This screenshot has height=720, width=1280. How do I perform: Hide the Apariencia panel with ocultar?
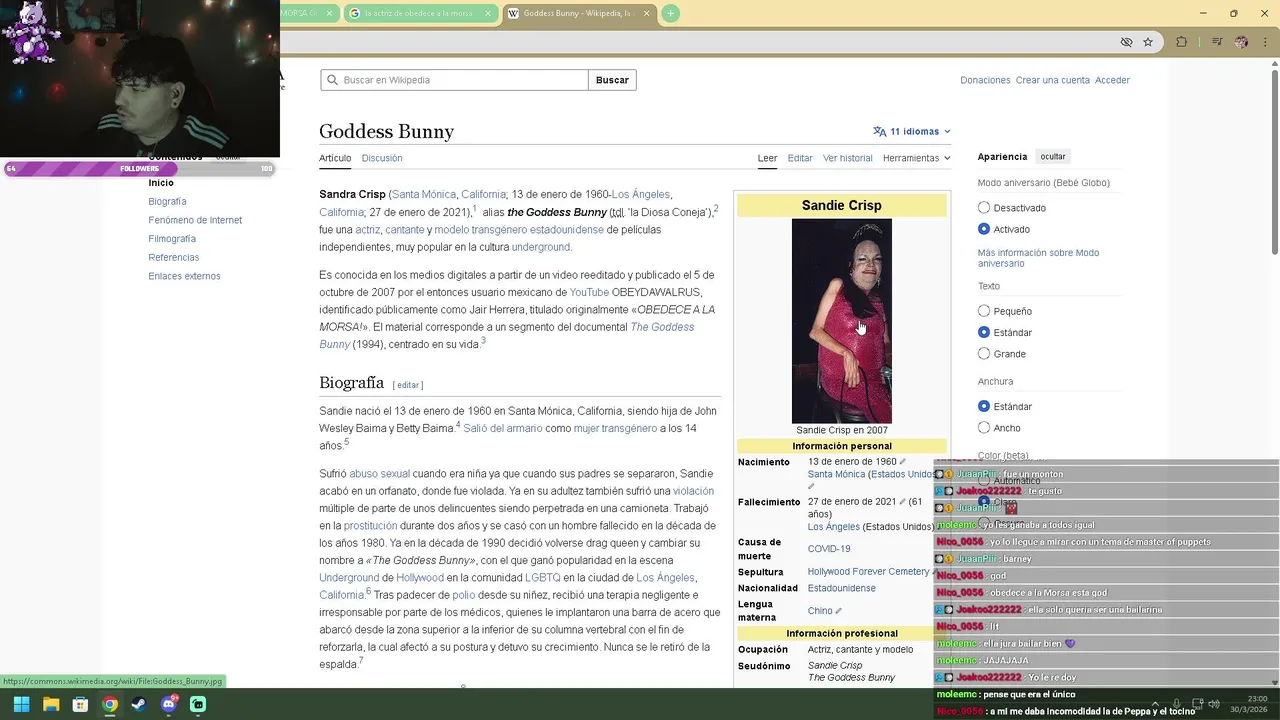(1053, 157)
